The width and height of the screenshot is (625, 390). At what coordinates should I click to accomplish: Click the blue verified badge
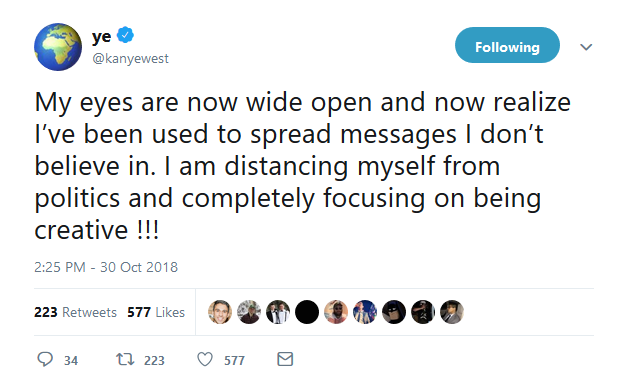pos(125,35)
